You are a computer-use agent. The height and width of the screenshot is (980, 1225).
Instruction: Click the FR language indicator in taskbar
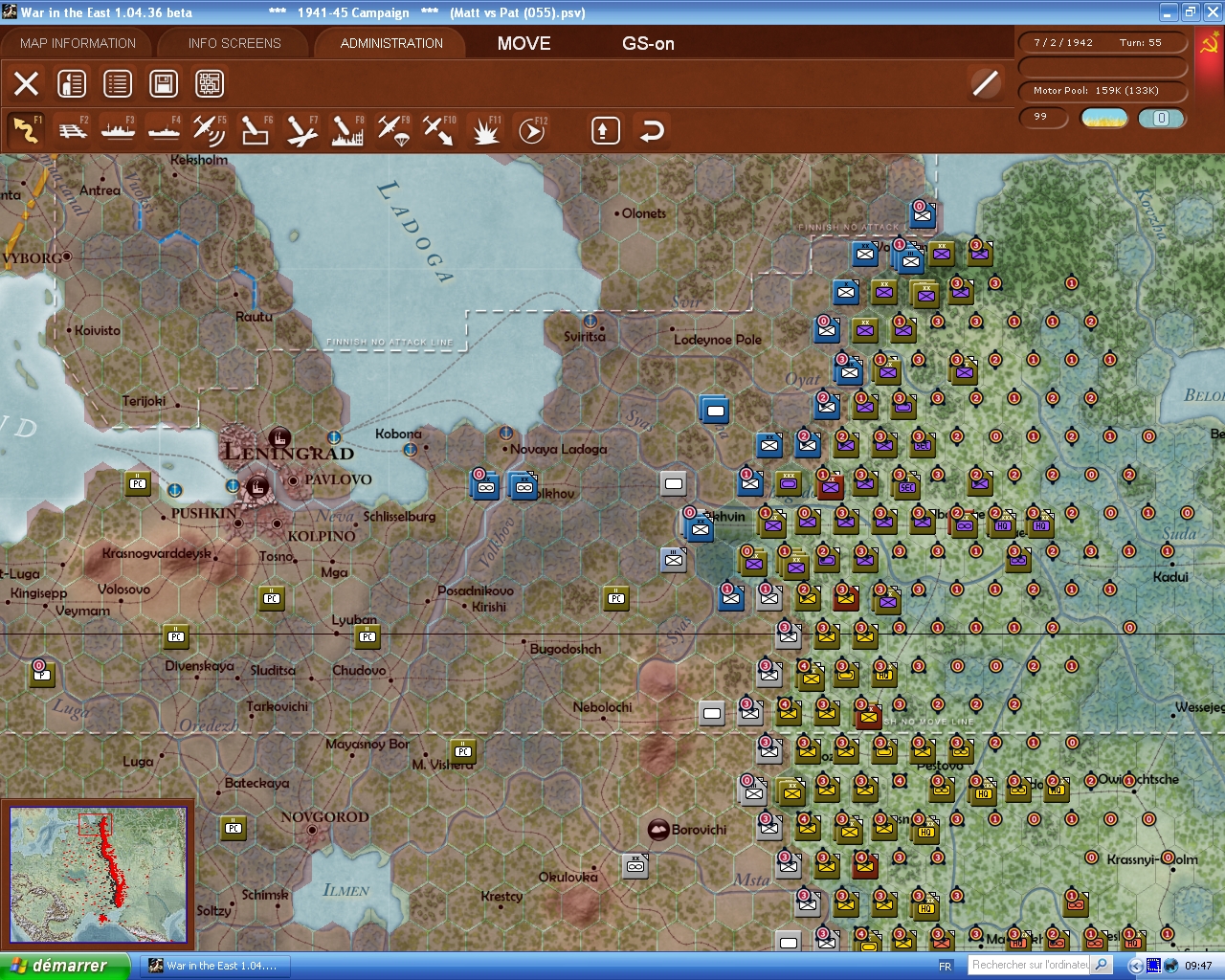[946, 967]
